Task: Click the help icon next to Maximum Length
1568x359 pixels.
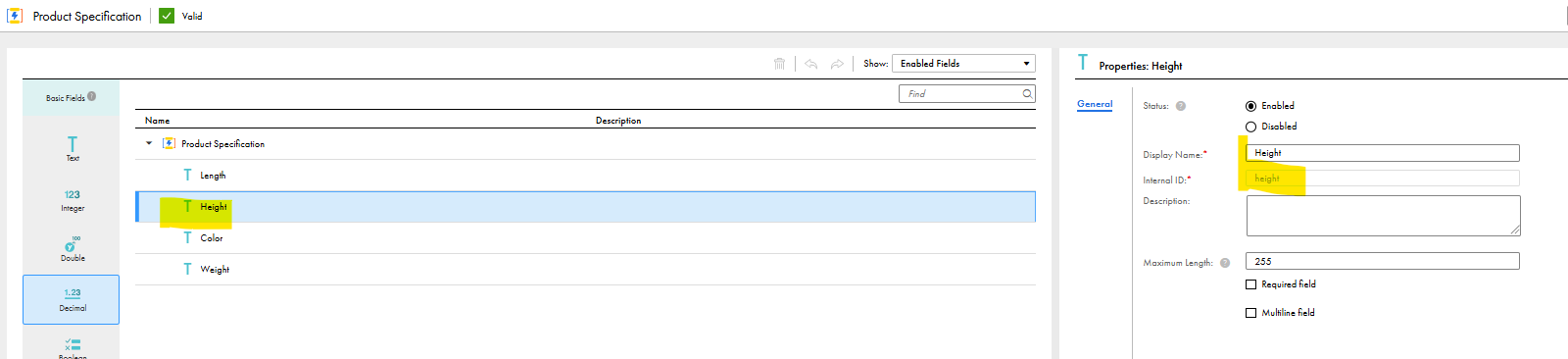Action: 1225,263
